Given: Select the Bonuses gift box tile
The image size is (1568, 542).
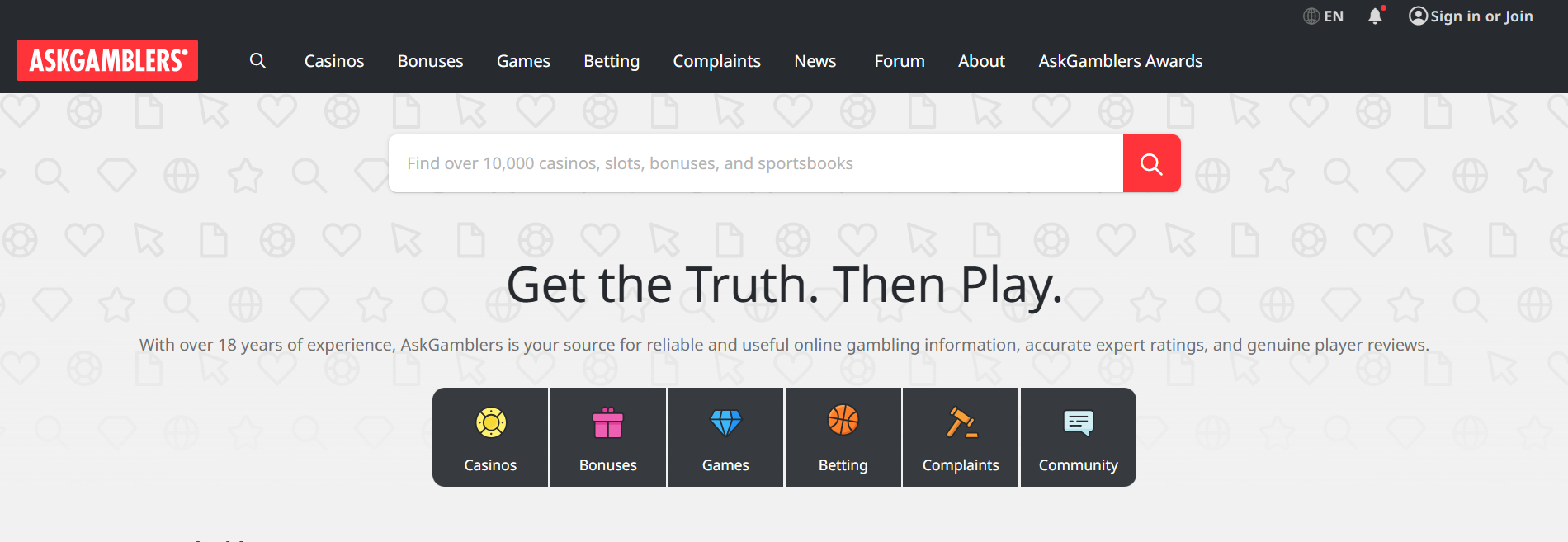Looking at the screenshot, I should click(x=607, y=437).
